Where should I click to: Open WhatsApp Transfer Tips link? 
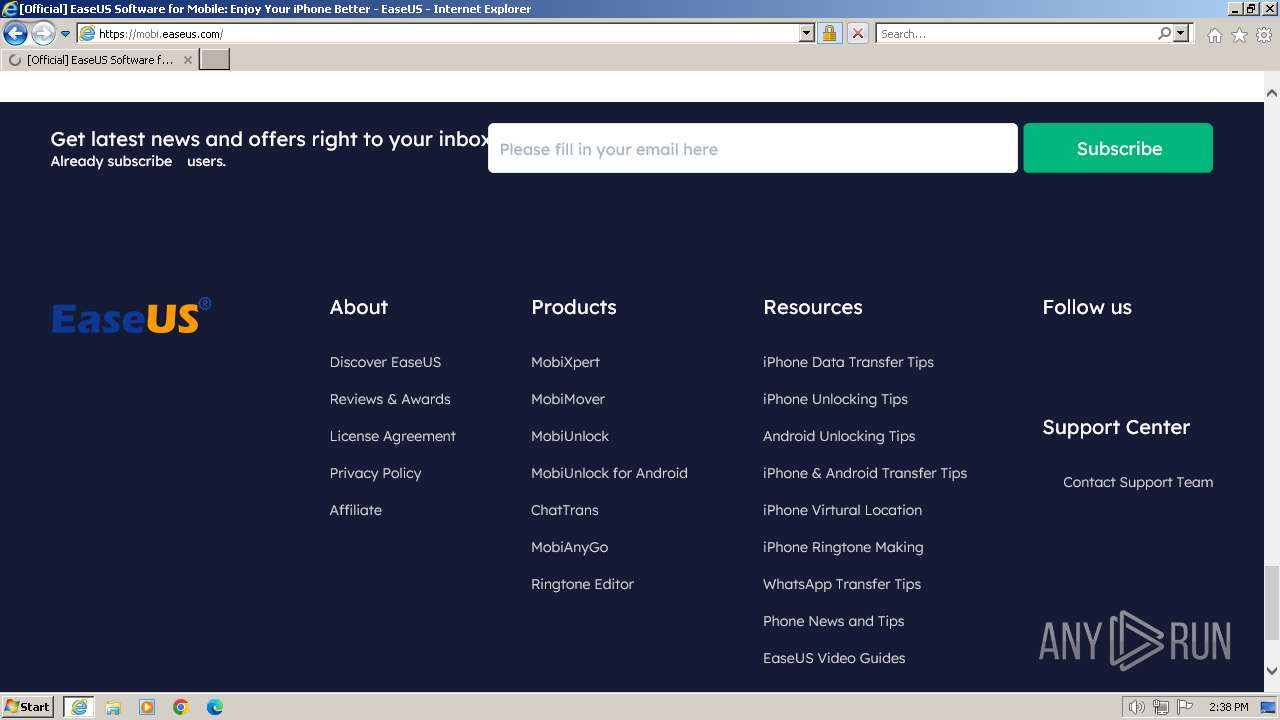click(842, 584)
